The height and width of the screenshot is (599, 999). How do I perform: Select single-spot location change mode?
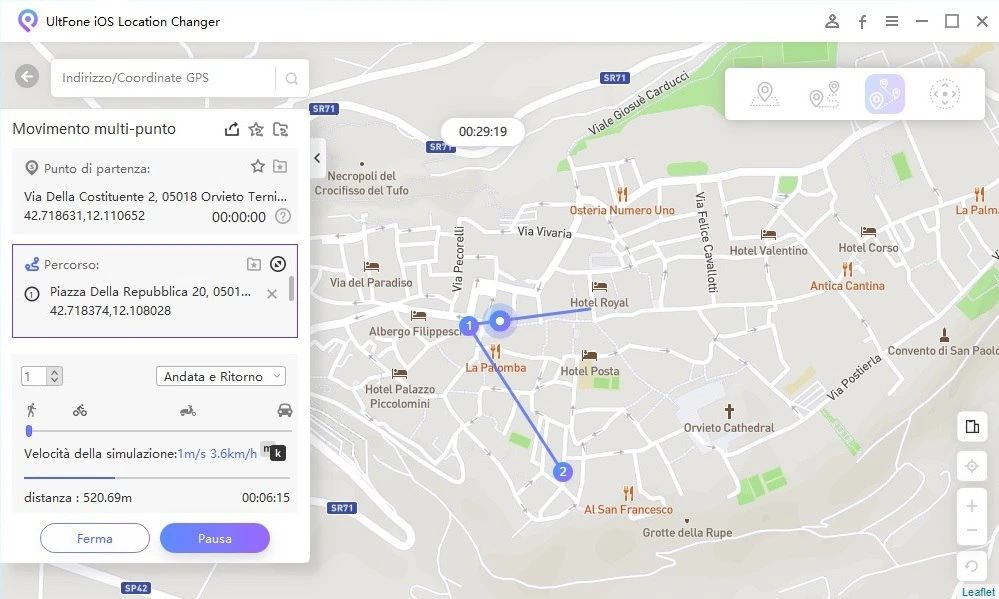tap(765, 95)
